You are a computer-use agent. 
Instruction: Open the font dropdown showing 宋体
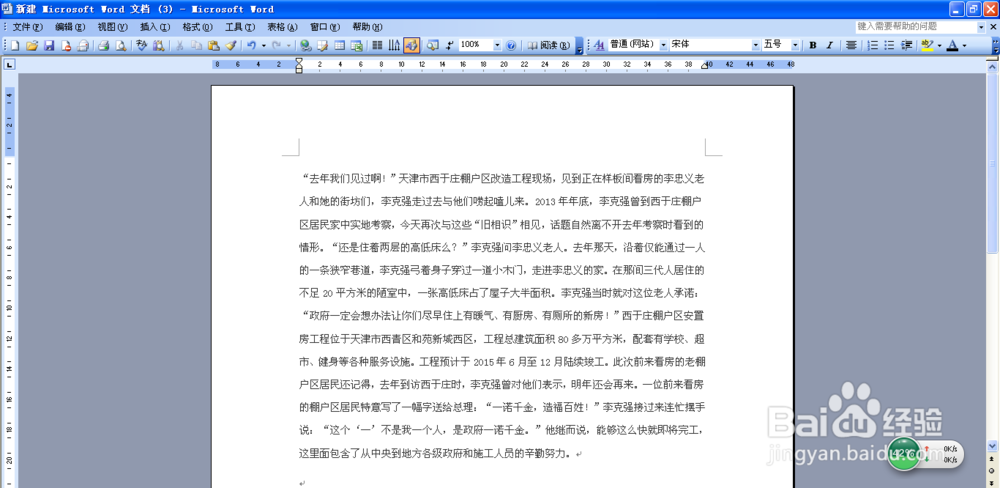[756, 45]
